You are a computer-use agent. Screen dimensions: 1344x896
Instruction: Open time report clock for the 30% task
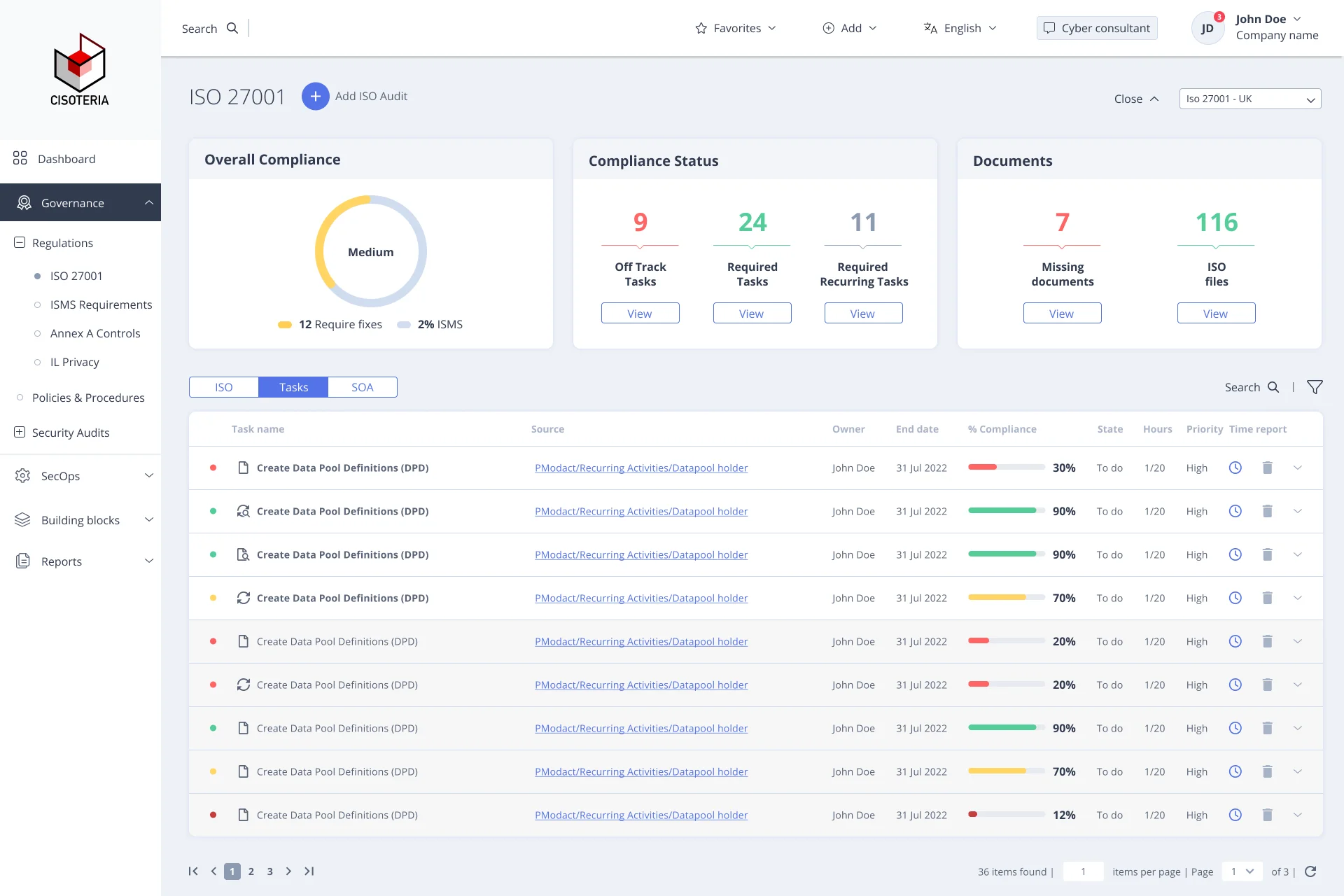[1235, 468]
